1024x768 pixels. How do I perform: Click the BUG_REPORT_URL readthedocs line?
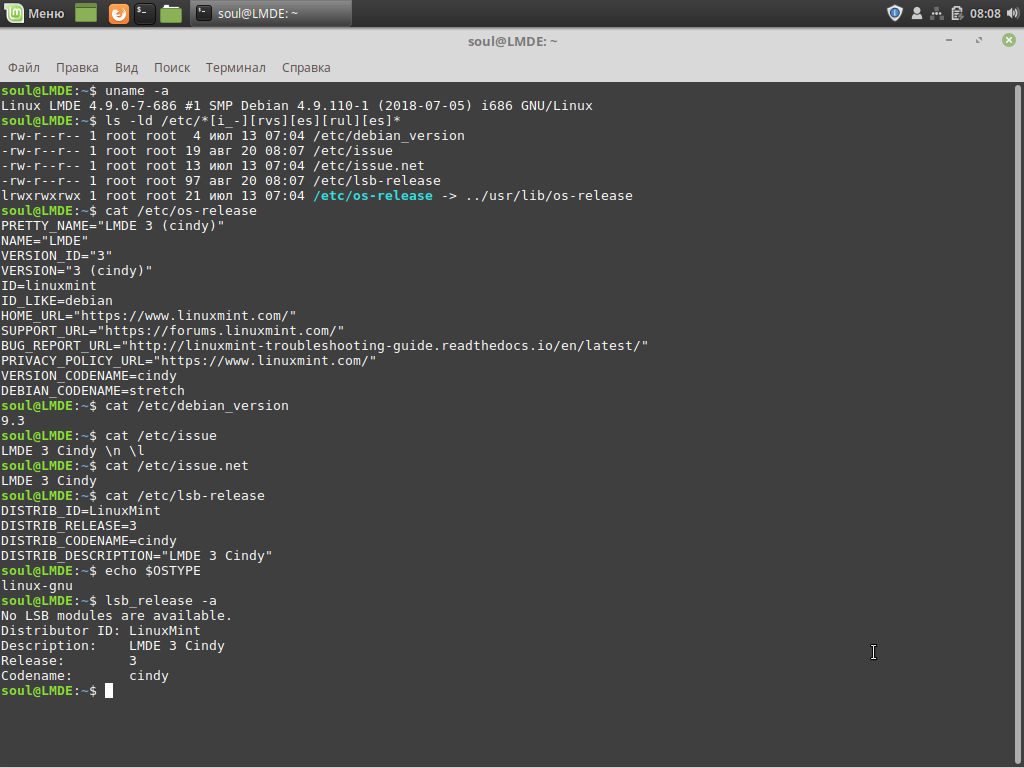click(x=325, y=346)
